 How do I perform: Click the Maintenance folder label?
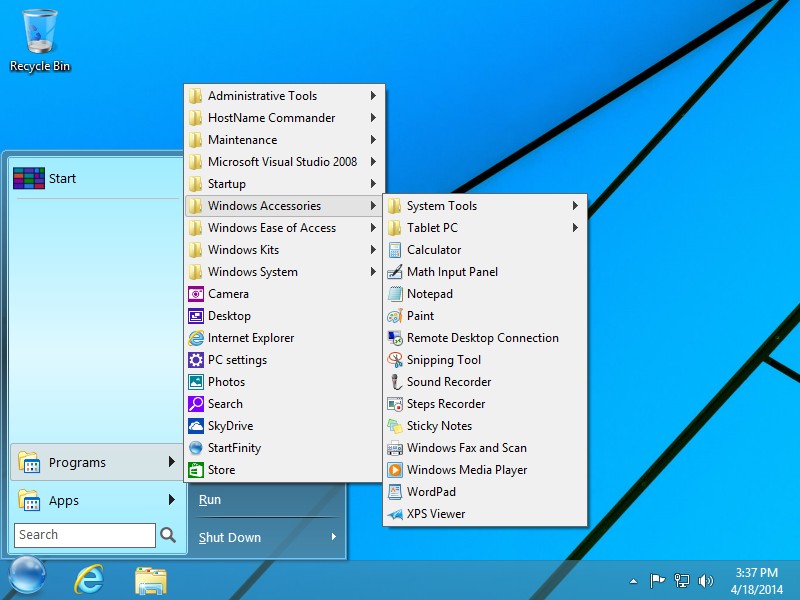tap(243, 140)
